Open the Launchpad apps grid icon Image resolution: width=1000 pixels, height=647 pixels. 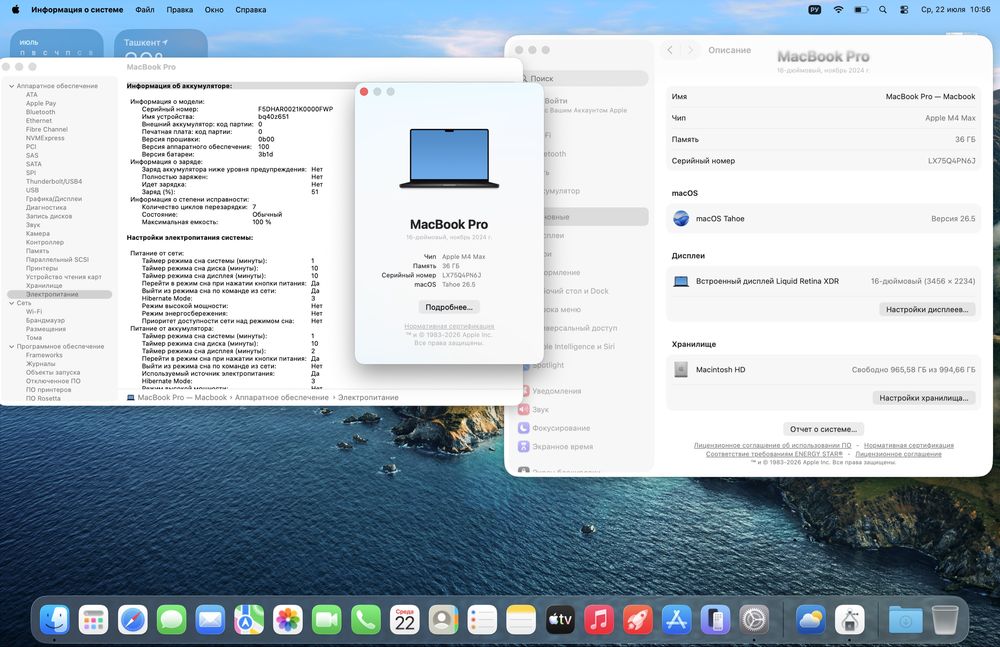pyautogui.click(x=94, y=620)
